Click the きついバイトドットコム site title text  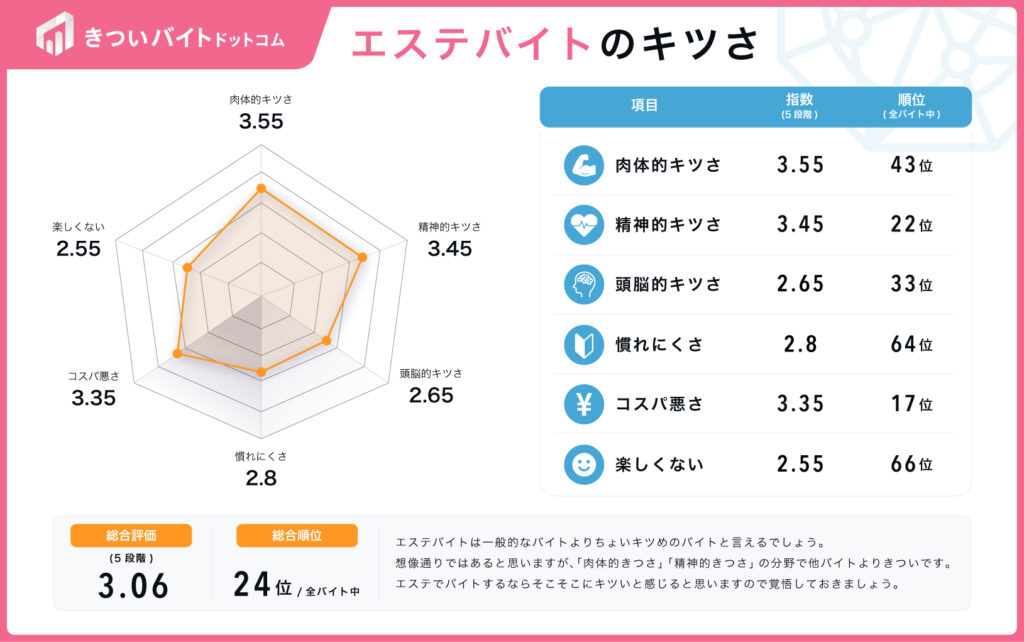pos(185,38)
